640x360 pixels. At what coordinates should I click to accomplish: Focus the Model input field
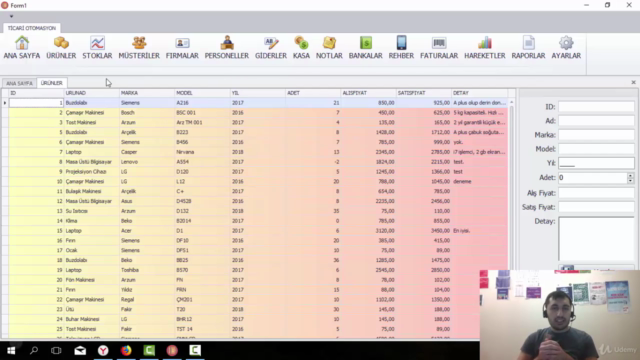point(596,149)
